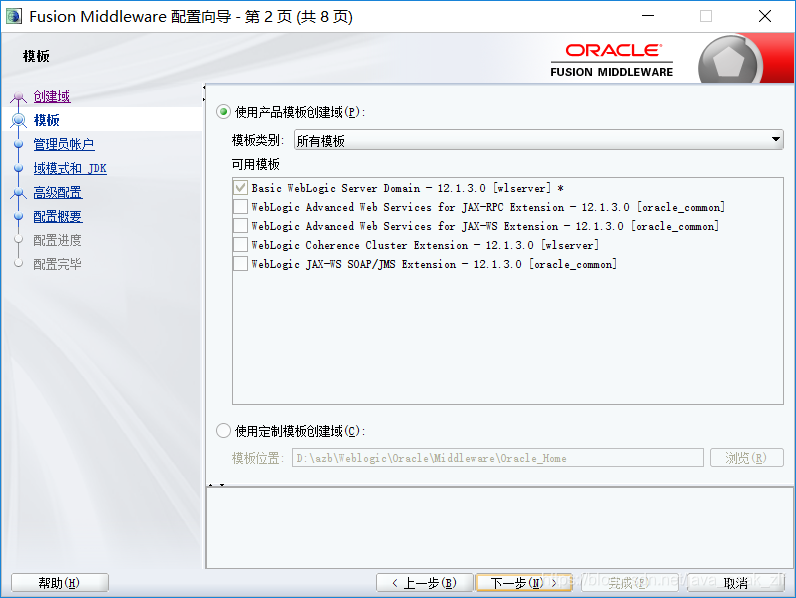This screenshot has height=598, width=796.
Task: Click the 上一步(B) back button
Action: coord(424,583)
